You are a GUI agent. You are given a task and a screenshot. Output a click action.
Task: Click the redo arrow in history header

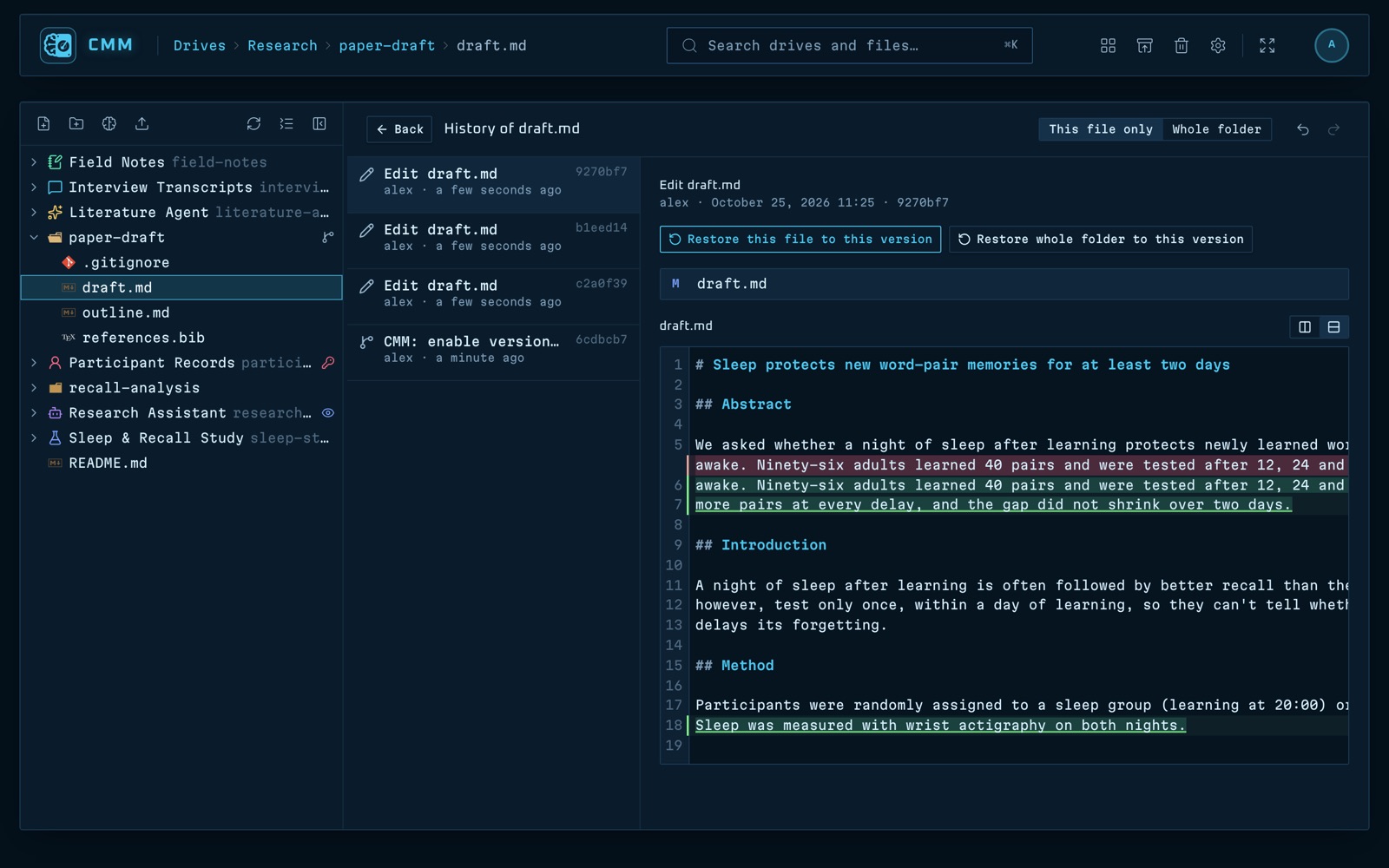point(1334,129)
